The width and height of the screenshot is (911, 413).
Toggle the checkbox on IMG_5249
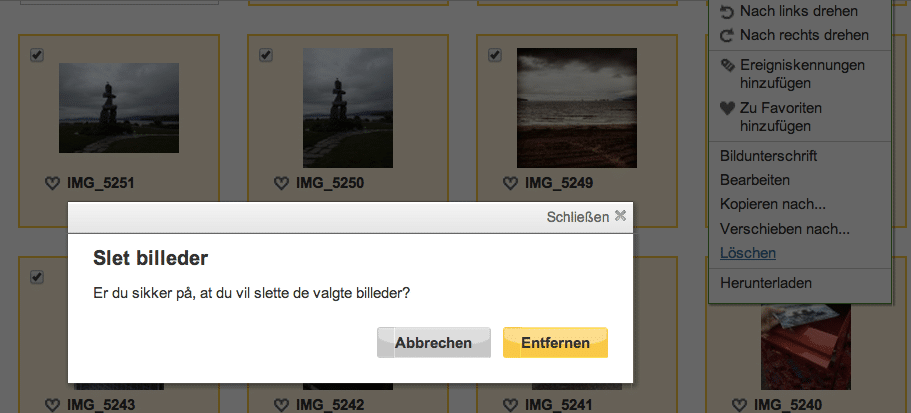(494, 55)
